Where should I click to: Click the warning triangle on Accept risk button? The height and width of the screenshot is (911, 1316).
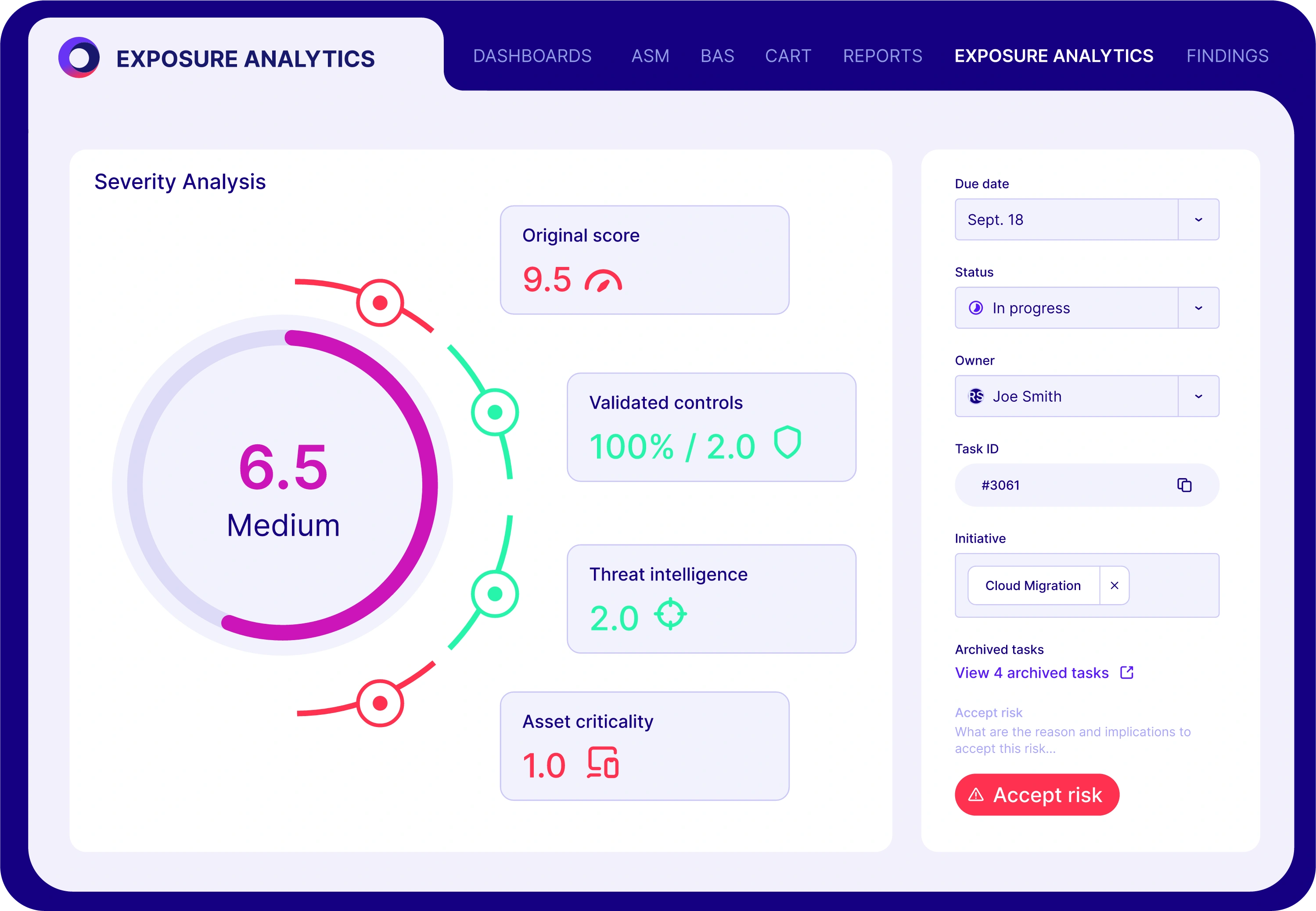[x=976, y=795]
